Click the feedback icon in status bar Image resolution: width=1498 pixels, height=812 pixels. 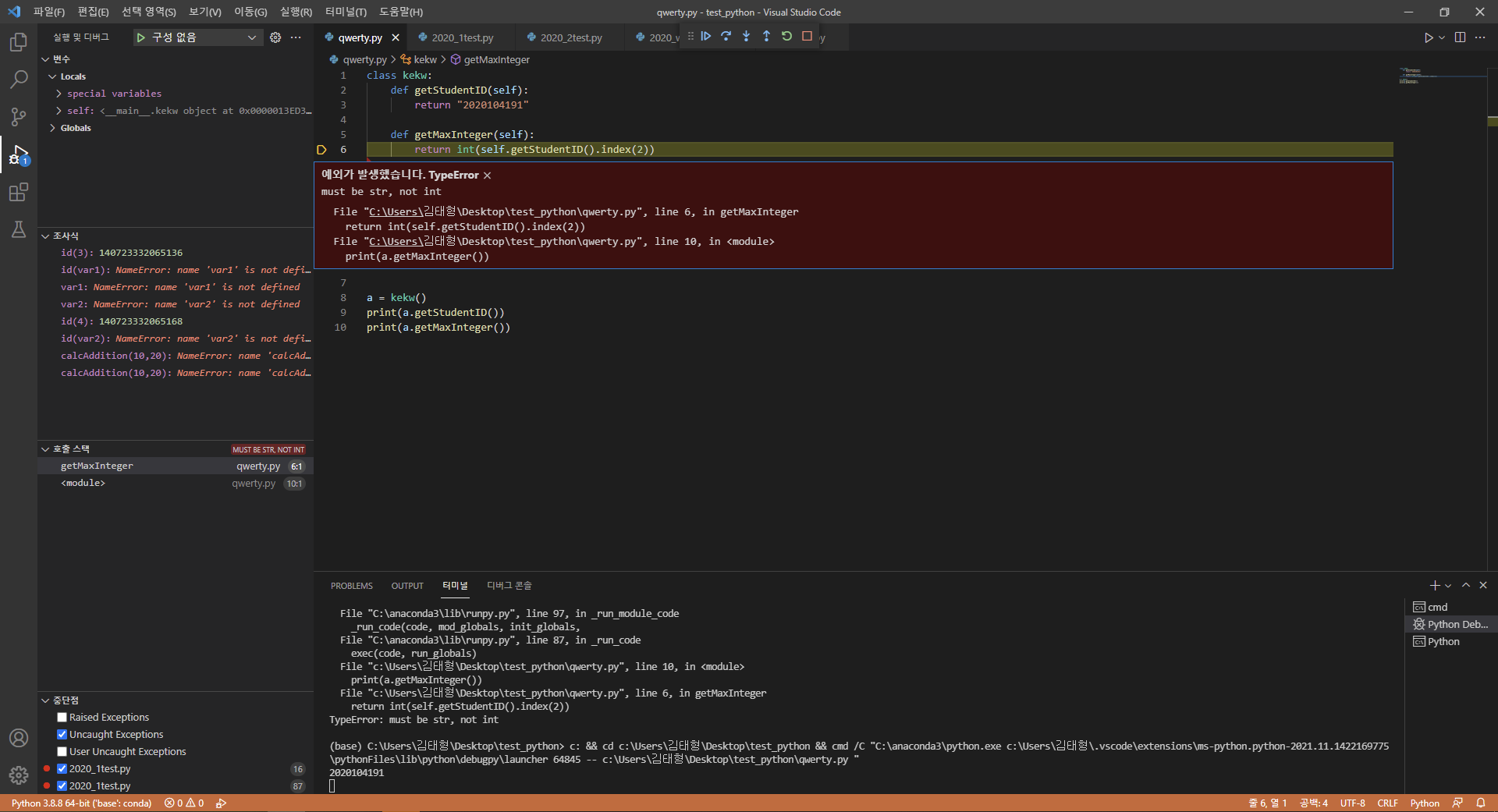point(1457,803)
